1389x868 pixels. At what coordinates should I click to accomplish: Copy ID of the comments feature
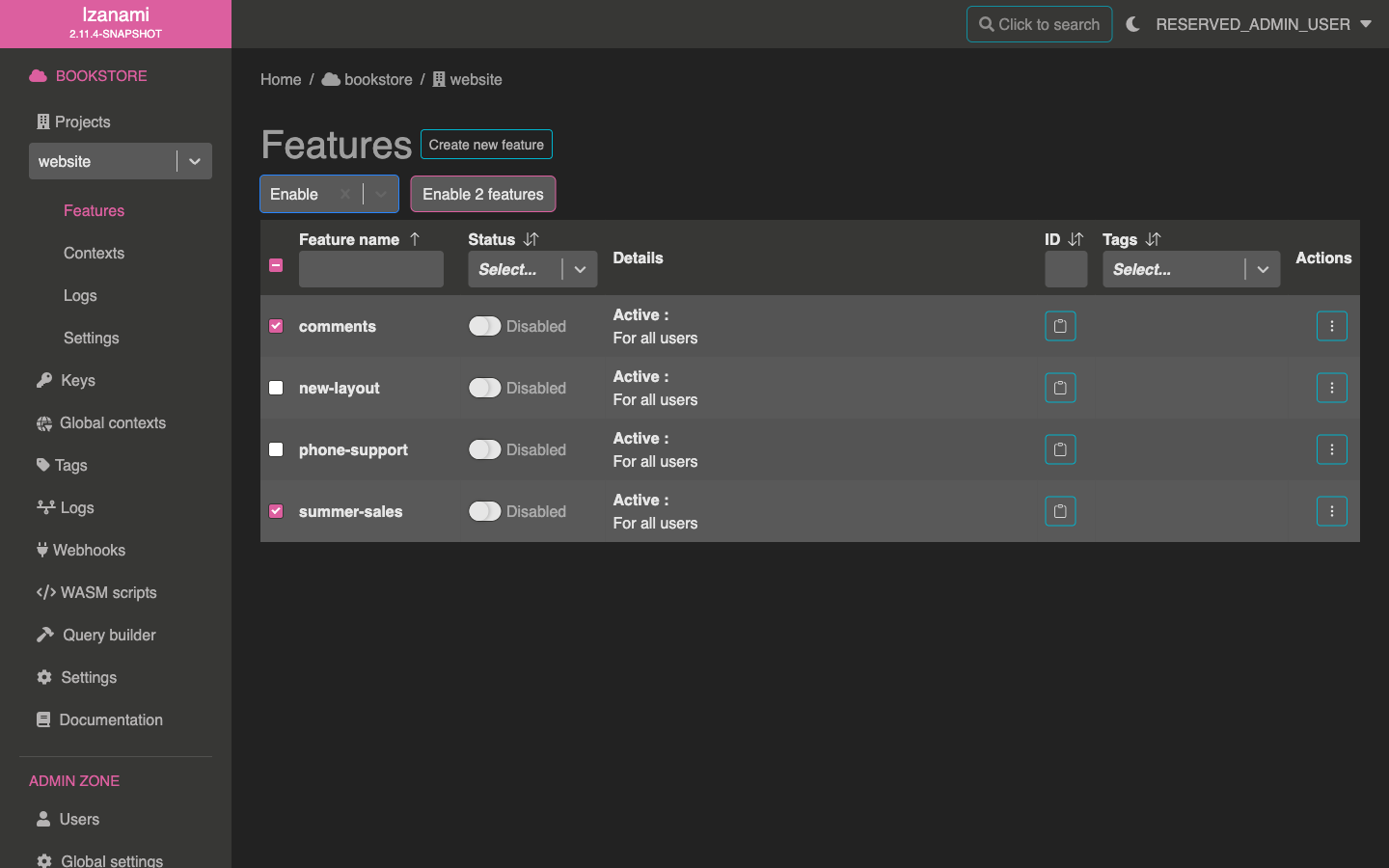1060,326
